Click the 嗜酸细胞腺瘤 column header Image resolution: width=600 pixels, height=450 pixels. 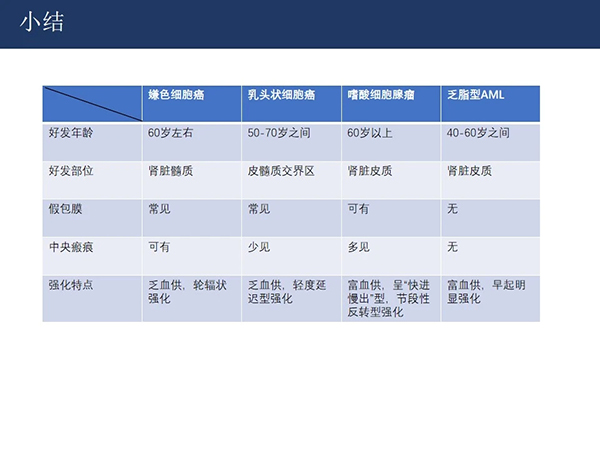pos(381,95)
